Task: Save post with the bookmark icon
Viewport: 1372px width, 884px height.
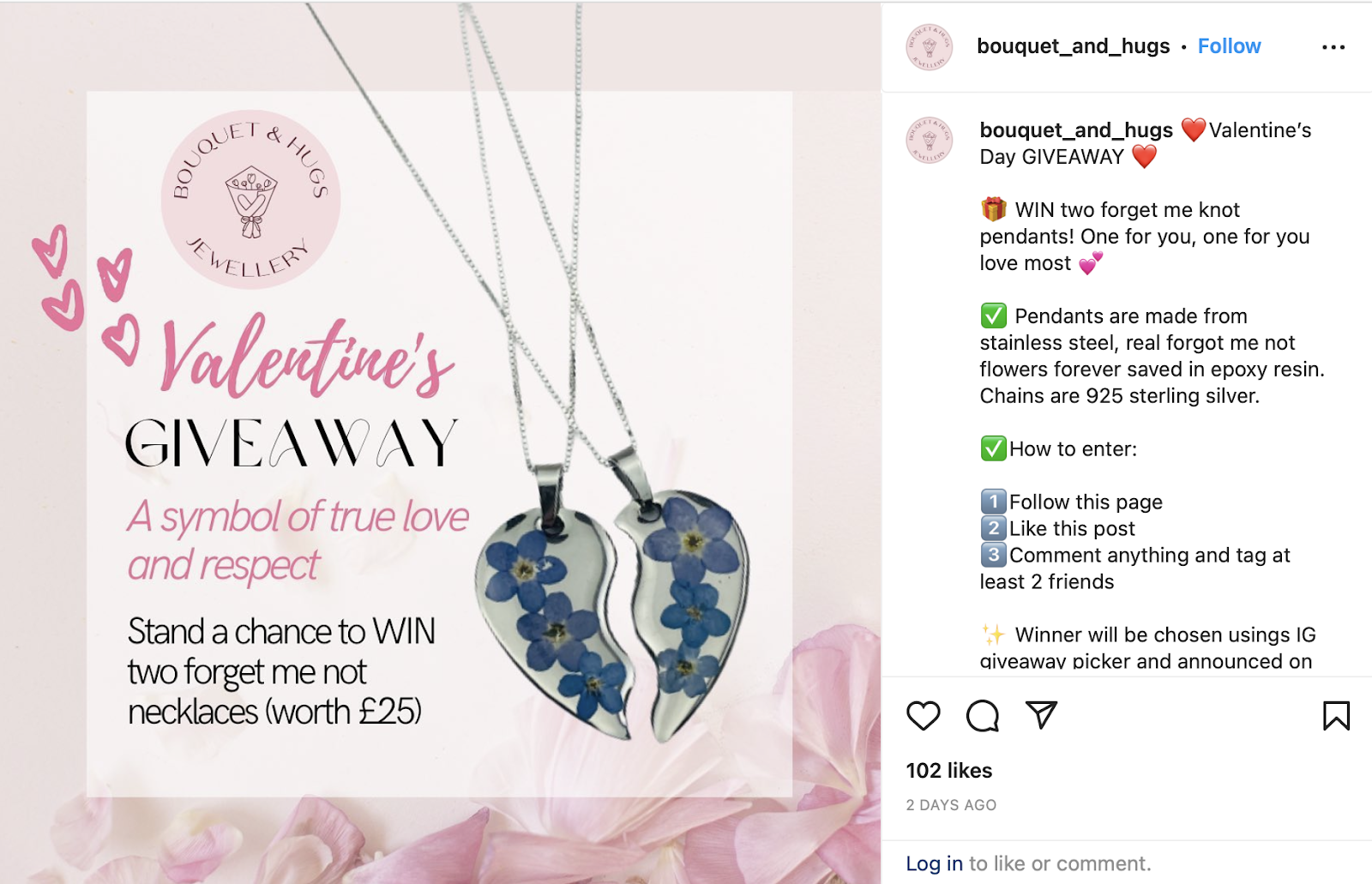Action: click(1336, 715)
